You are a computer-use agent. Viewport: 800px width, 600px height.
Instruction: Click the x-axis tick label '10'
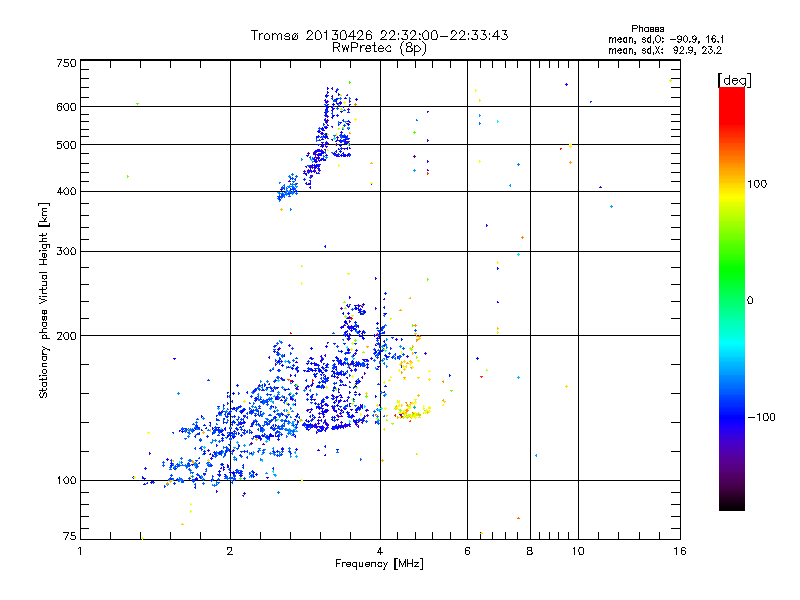tap(578, 551)
